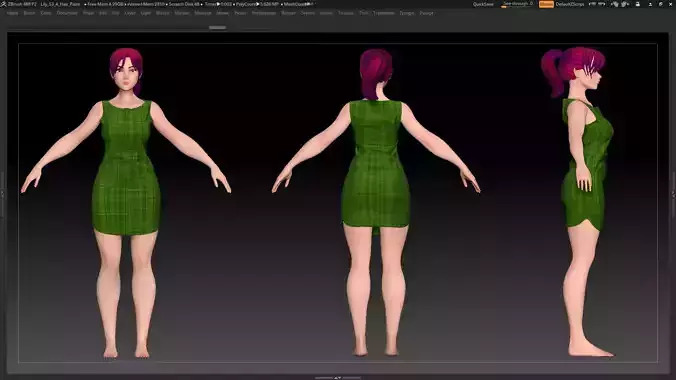Click the second UI colors icon
Screen dimensions: 676x380
pos(625,4)
